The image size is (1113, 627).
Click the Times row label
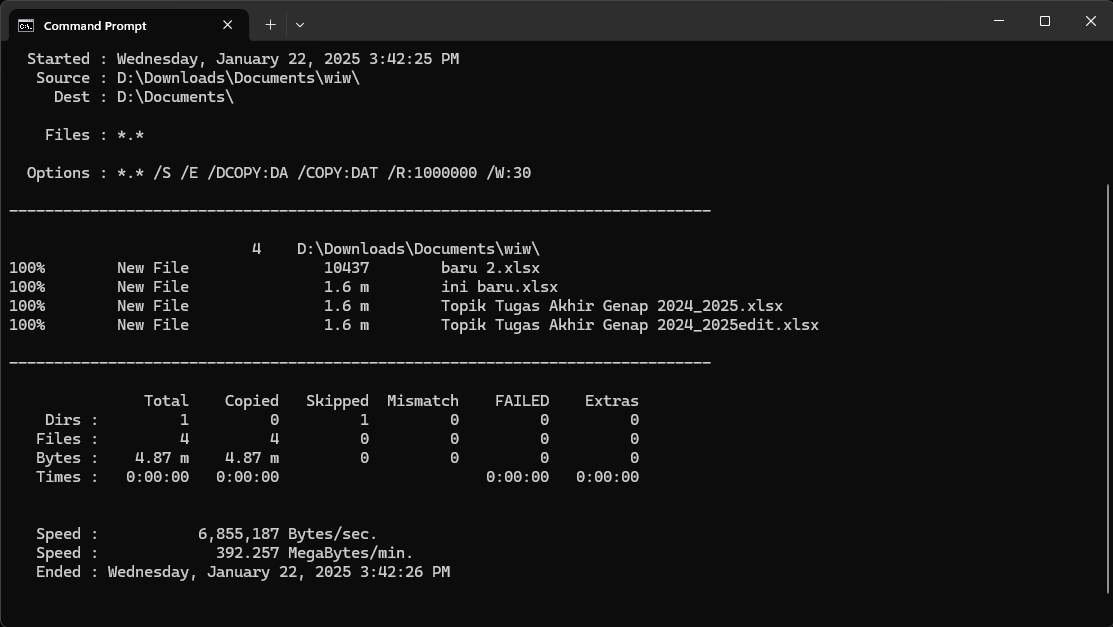click(x=58, y=477)
